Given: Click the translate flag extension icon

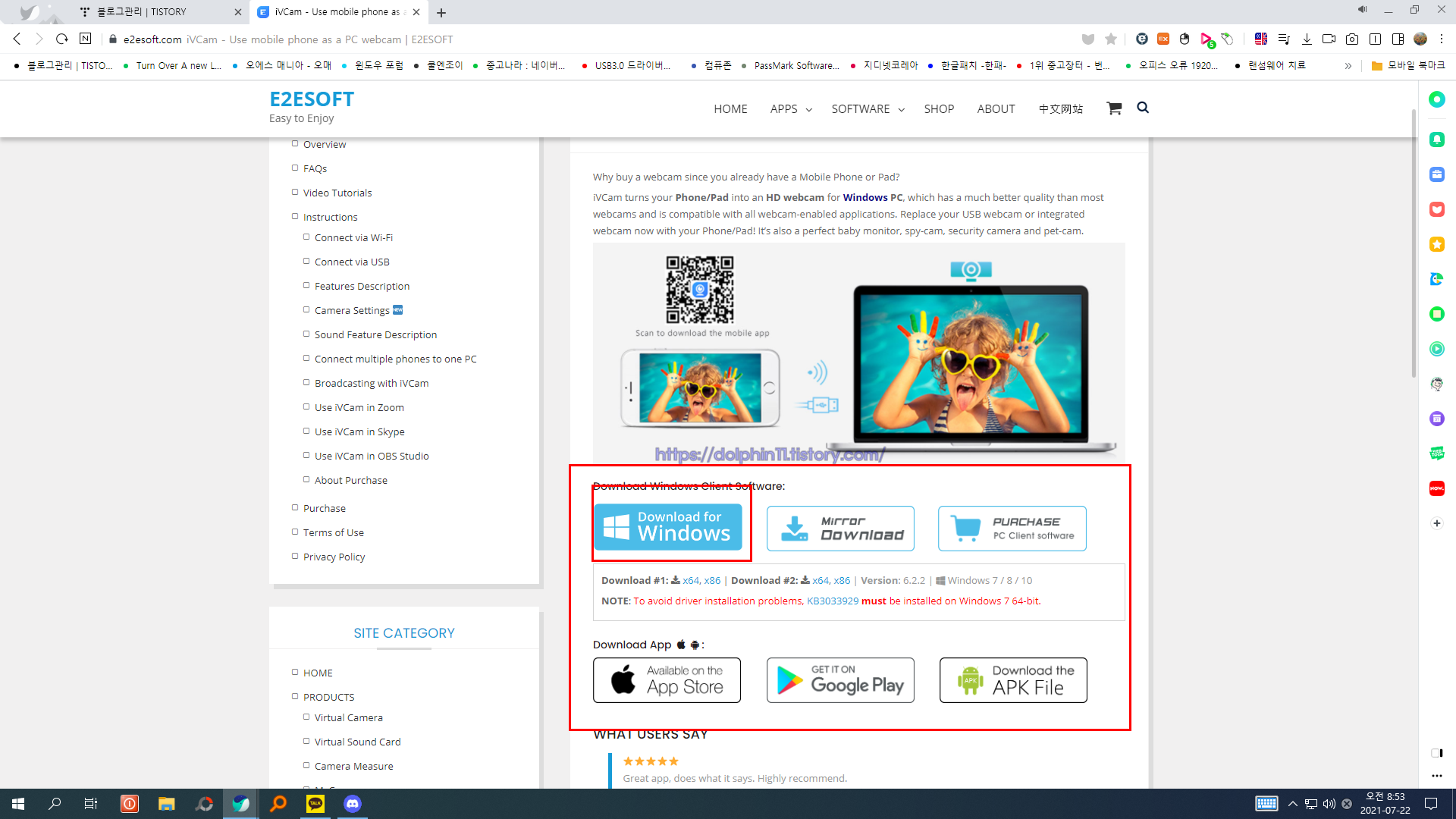Looking at the screenshot, I should [x=1261, y=39].
